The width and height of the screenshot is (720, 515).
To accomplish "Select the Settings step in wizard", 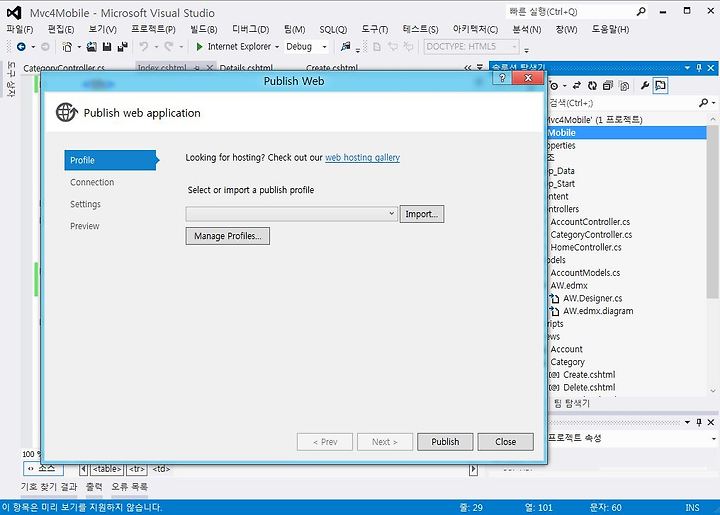I will click(85, 204).
